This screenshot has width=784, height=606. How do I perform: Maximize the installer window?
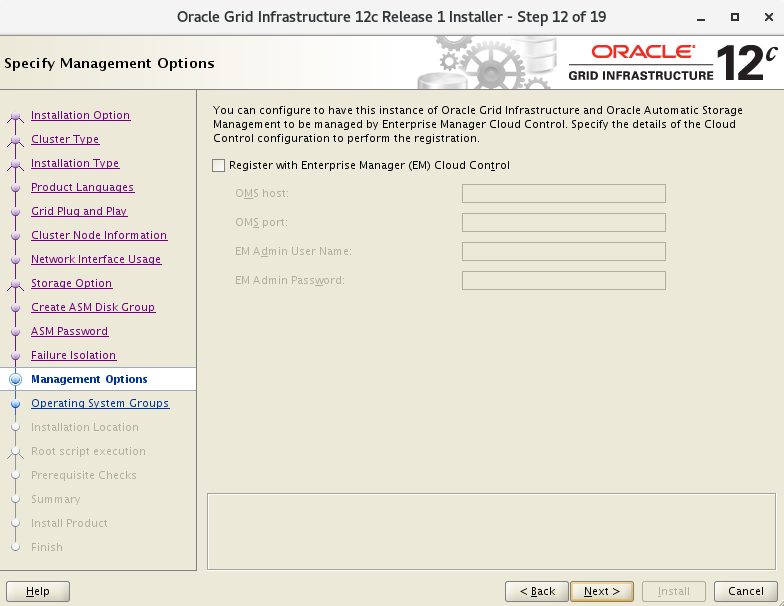pos(734,17)
